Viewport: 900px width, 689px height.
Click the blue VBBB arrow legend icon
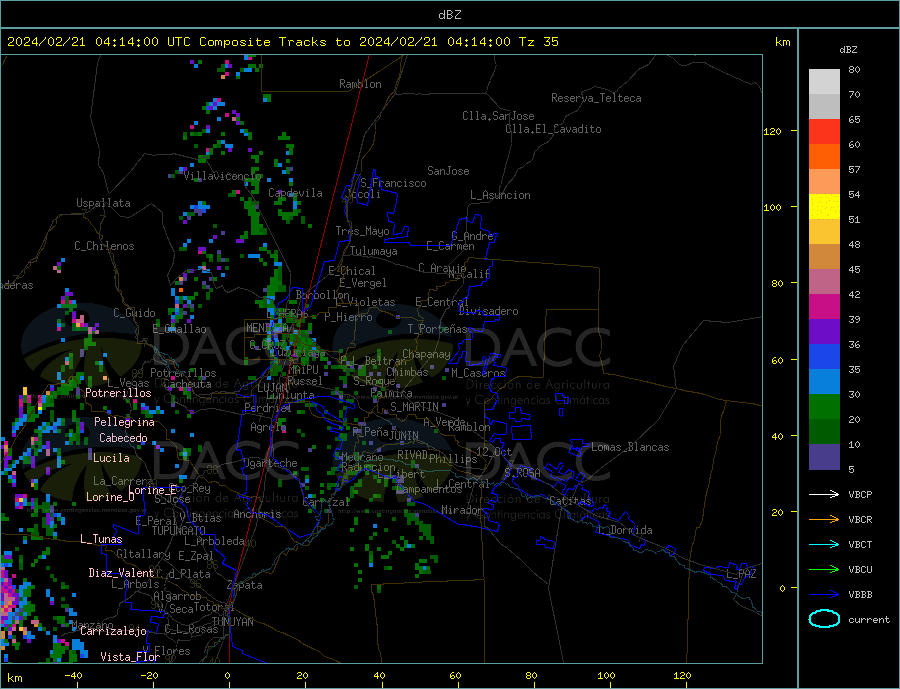[824, 594]
